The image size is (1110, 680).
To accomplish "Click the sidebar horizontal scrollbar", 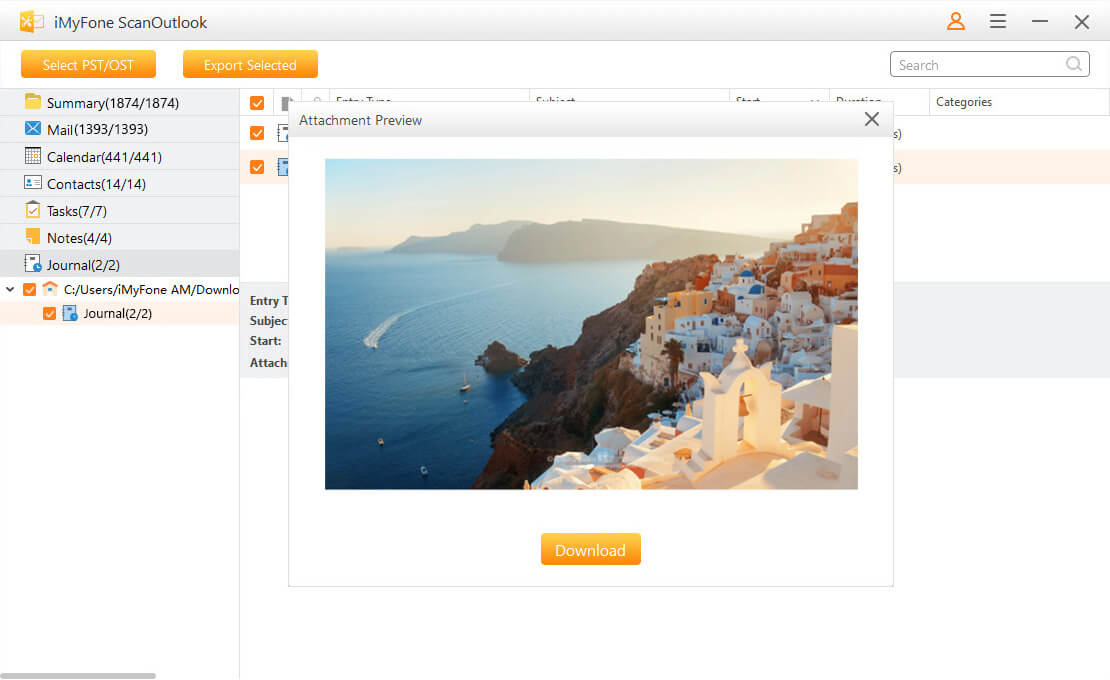I will click(x=78, y=676).
